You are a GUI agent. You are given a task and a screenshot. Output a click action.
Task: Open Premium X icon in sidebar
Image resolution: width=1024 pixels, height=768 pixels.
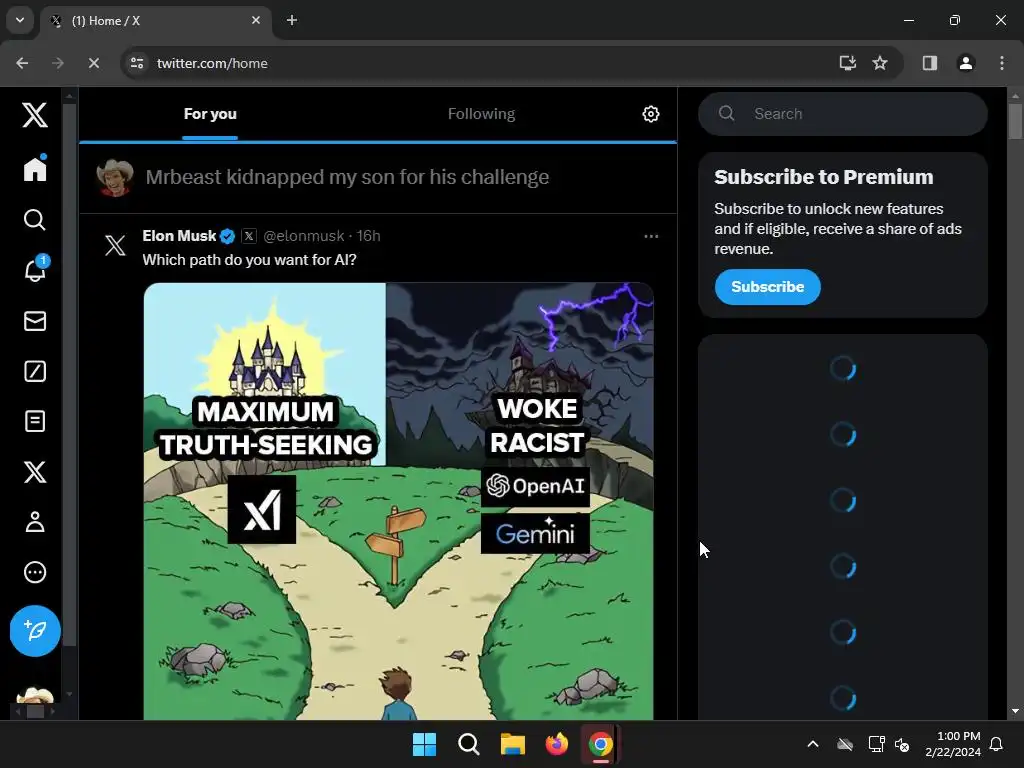(35, 472)
